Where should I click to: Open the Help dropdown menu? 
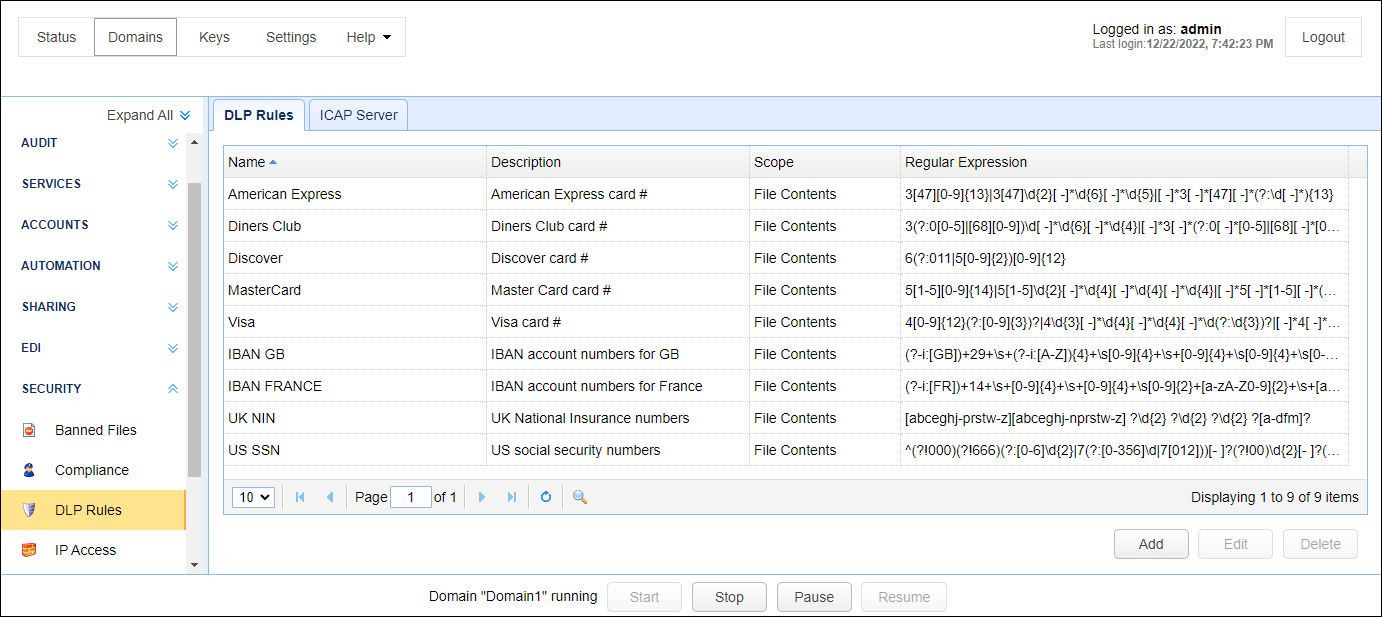tap(368, 37)
